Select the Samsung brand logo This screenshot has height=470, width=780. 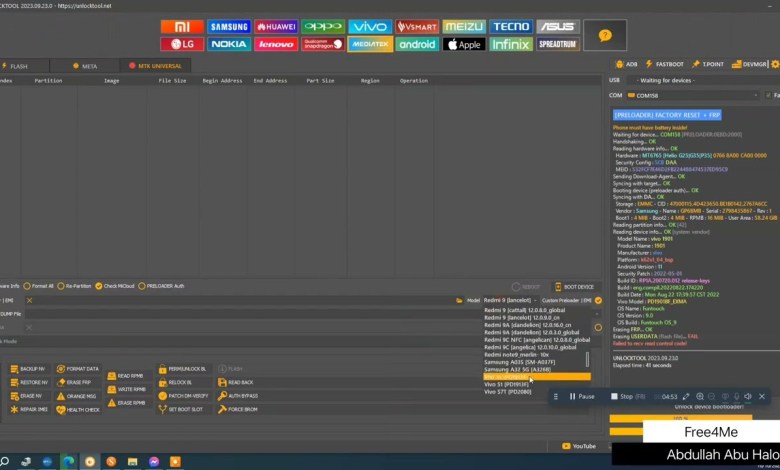pos(228,27)
